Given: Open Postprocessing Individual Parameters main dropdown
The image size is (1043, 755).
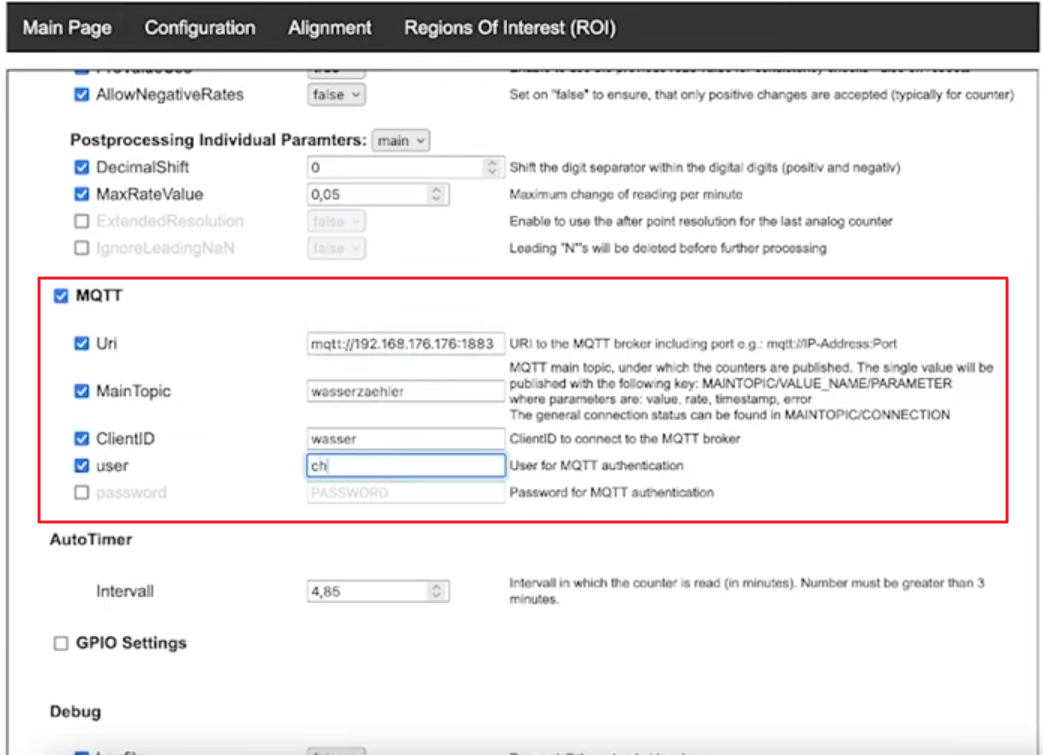Looking at the screenshot, I should (400, 141).
